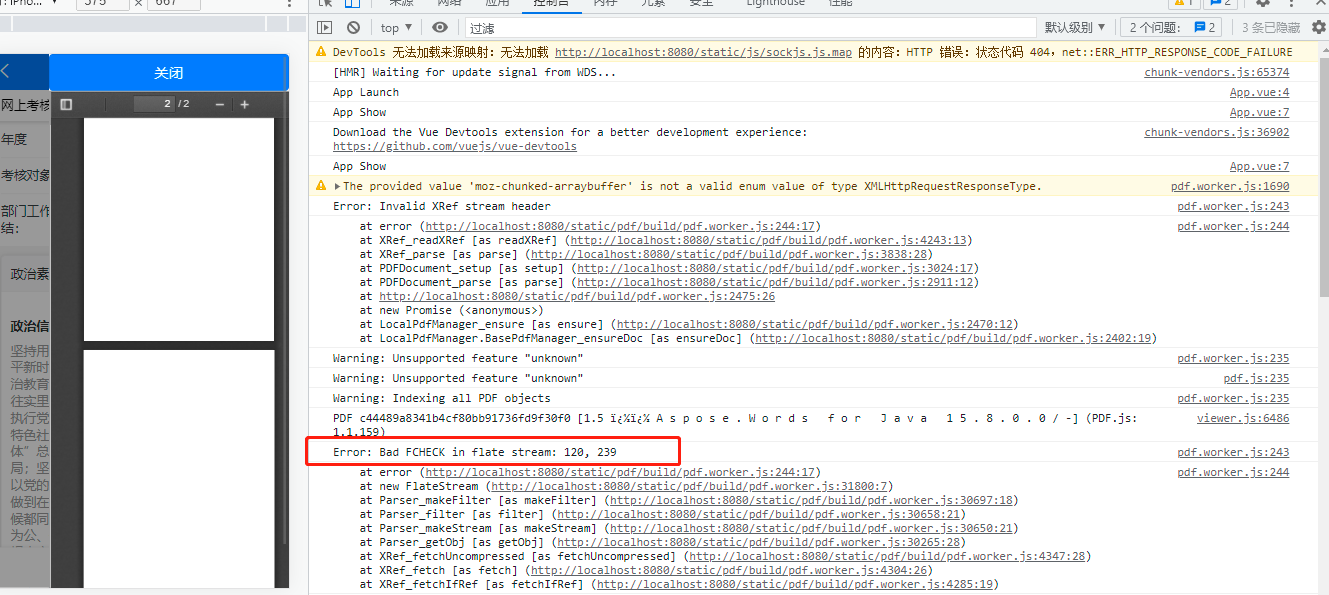Select Error: Invalid XRef stream header text
This screenshot has height=595, width=1329.
442,206
